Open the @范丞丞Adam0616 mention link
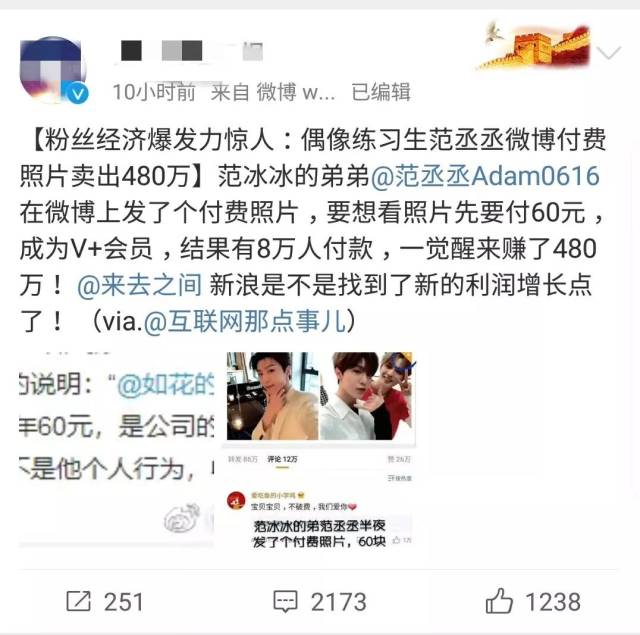The width and height of the screenshot is (640, 635). 485,176
